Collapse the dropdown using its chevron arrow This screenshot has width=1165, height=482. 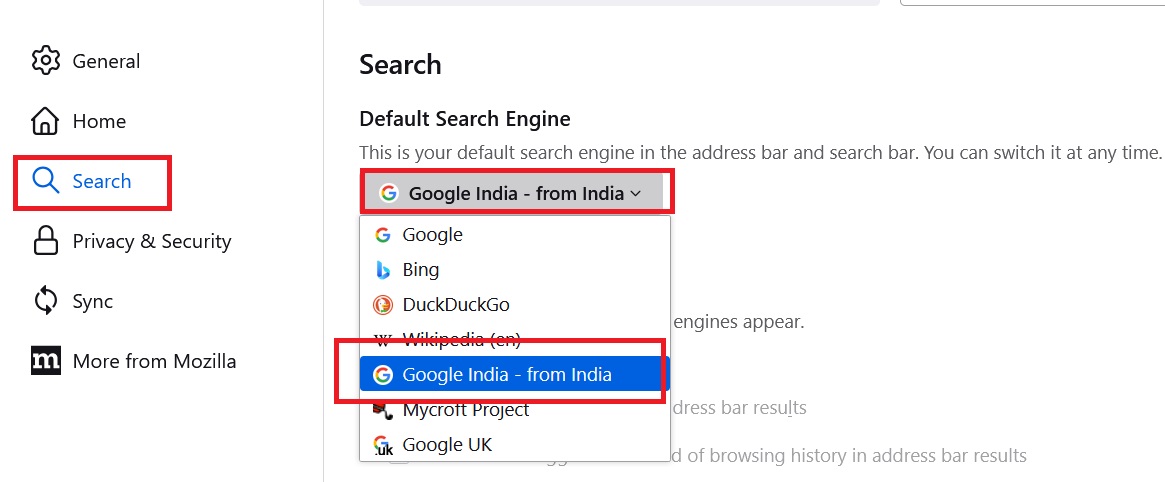[x=636, y=194]
